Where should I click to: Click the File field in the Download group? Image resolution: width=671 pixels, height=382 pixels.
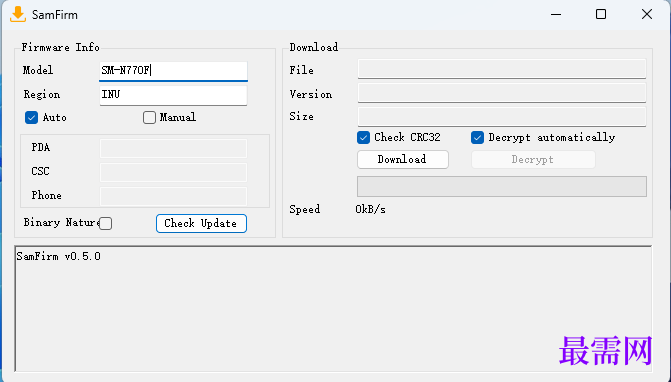pos(502,69)
